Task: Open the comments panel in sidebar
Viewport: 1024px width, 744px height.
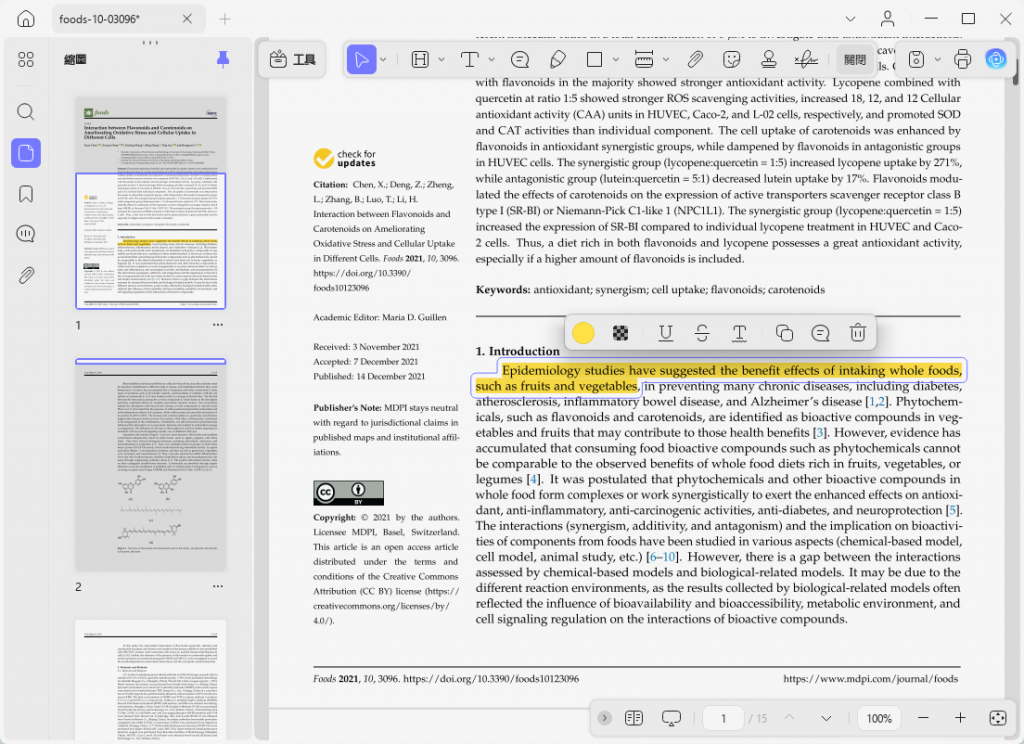Action: click(25, 233)
